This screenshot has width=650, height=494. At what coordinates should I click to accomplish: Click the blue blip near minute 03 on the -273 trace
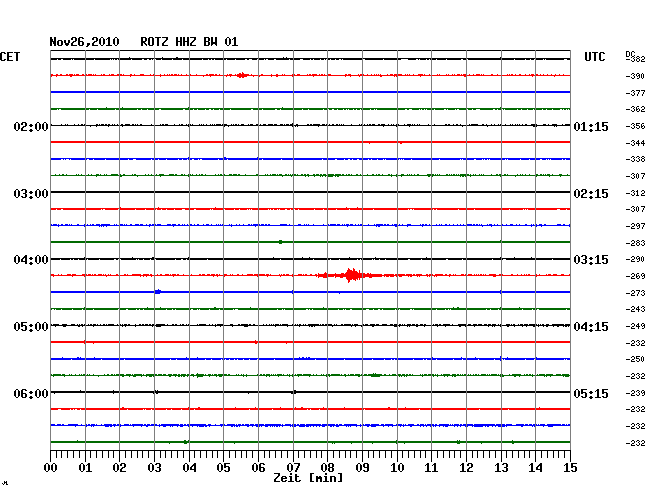point(158,292)
